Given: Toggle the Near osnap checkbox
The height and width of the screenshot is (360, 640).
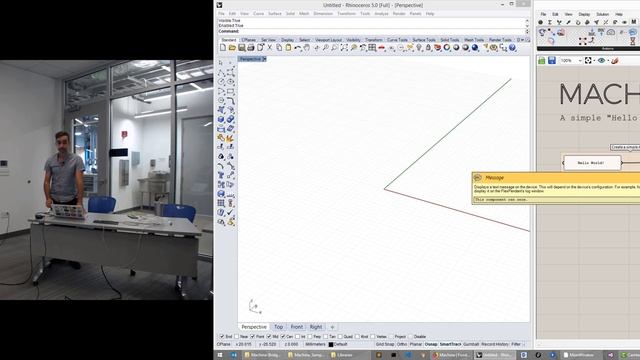Looking at the screenshot, I should (x=237, y=337).
